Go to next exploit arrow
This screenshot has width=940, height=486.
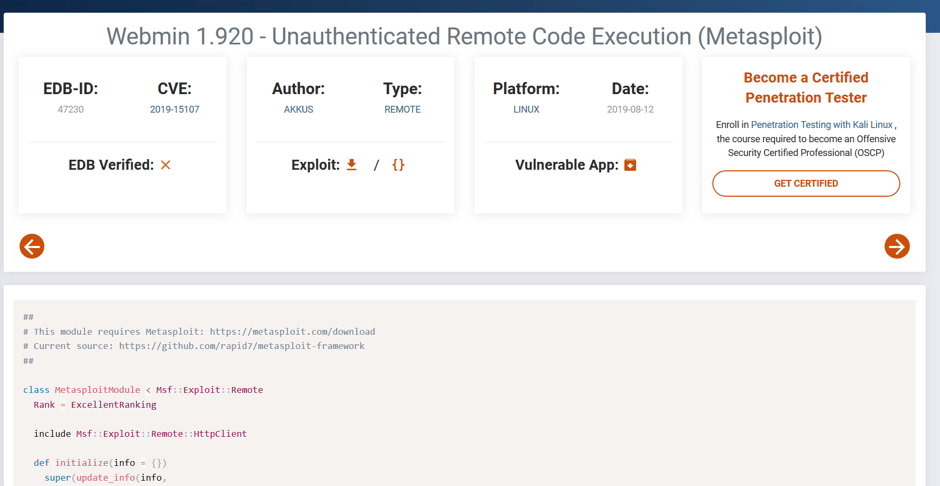[x=897, y=246]
